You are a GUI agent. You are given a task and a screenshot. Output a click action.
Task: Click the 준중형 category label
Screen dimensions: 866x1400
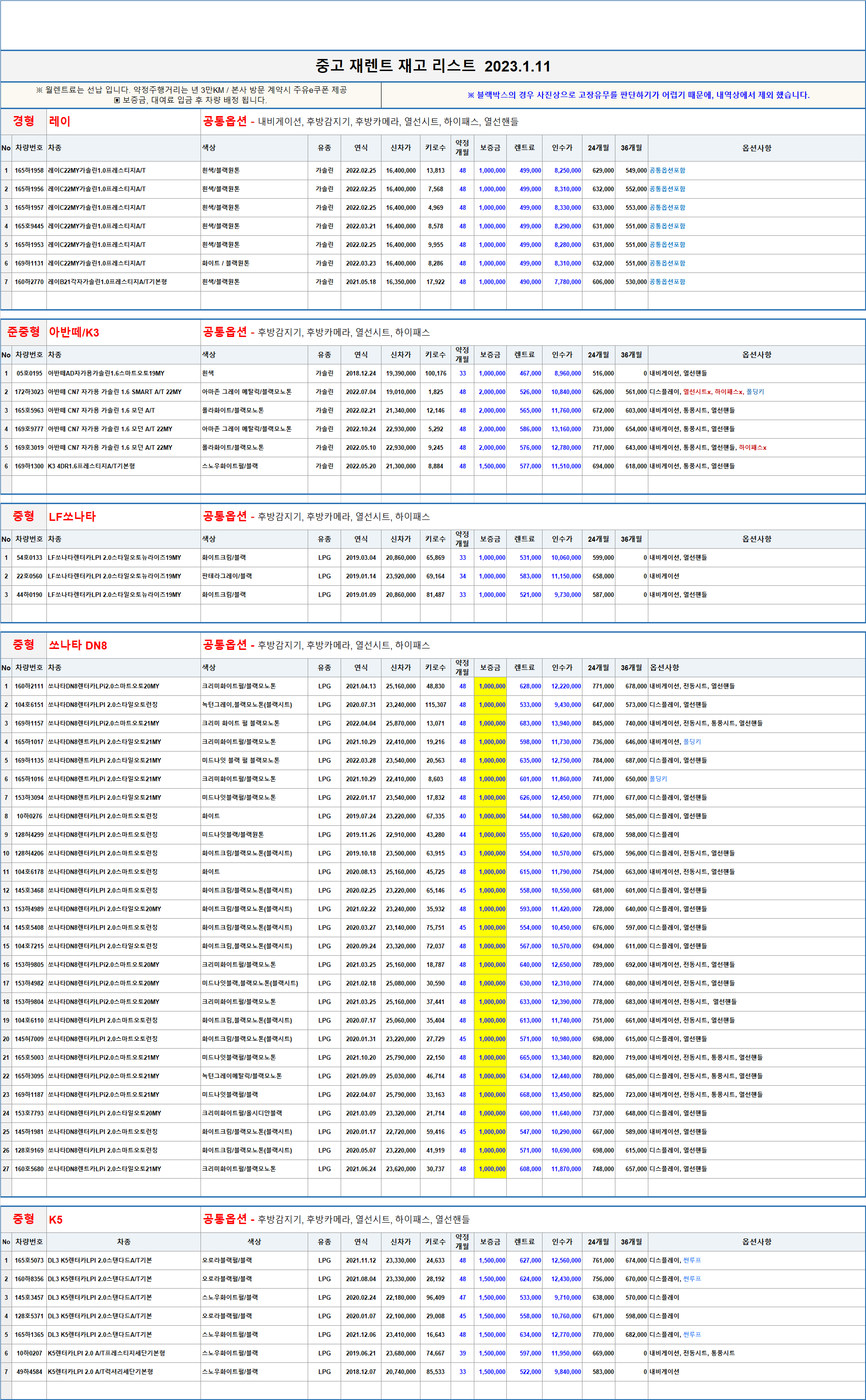(24, 332)
